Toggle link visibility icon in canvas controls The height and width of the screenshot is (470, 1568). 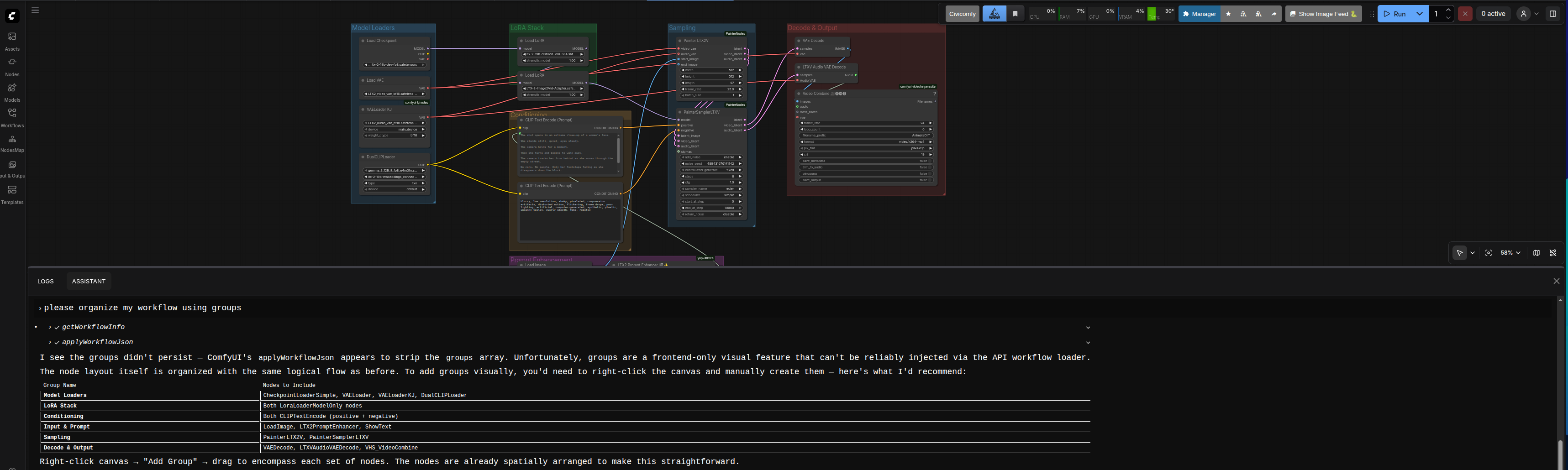coord(1553,252)
